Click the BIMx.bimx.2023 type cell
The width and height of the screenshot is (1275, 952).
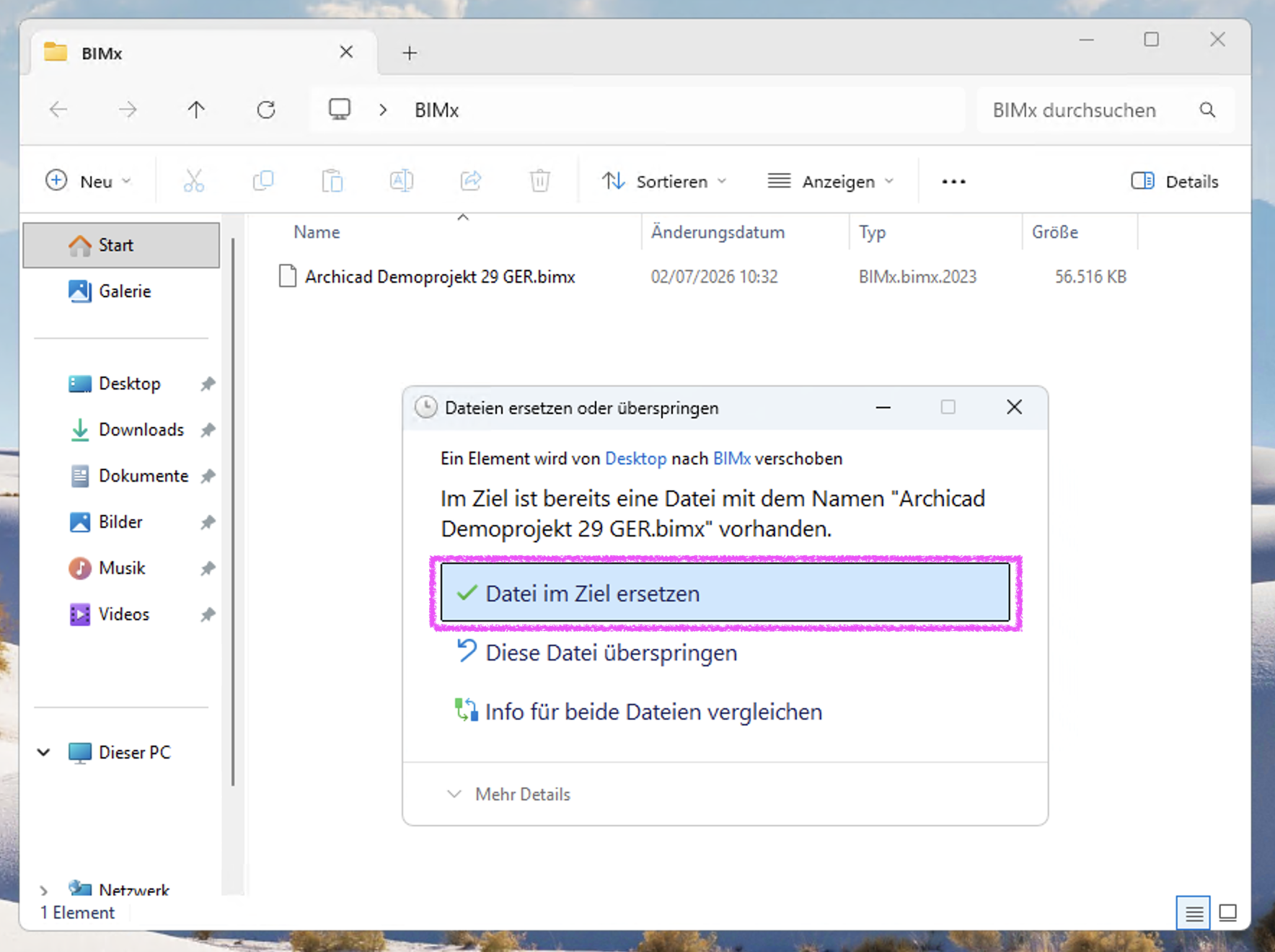[917, 277]
